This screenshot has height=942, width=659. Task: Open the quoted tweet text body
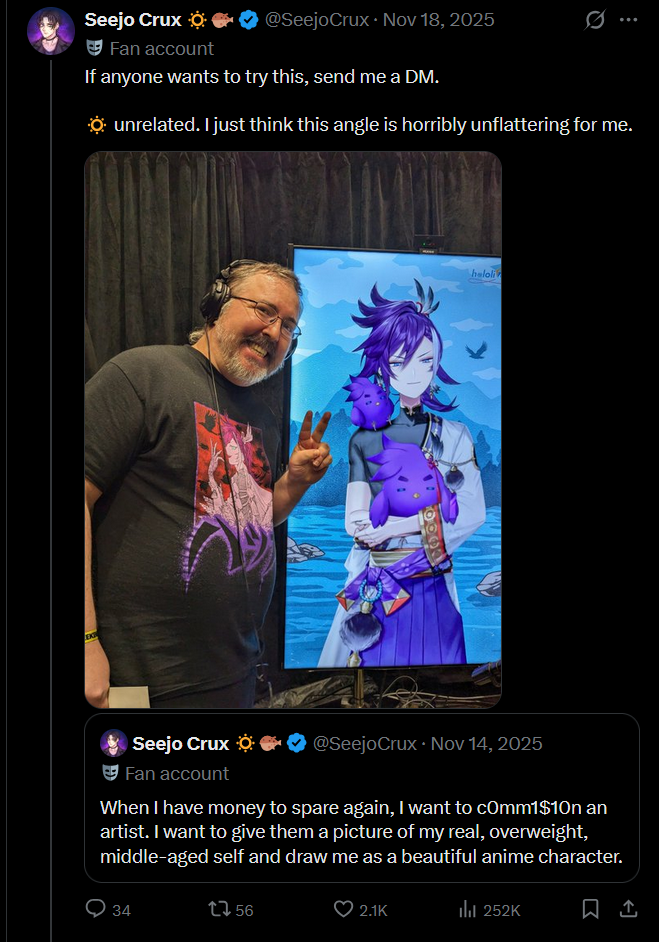pyautogui.click(x=361, y=831)
